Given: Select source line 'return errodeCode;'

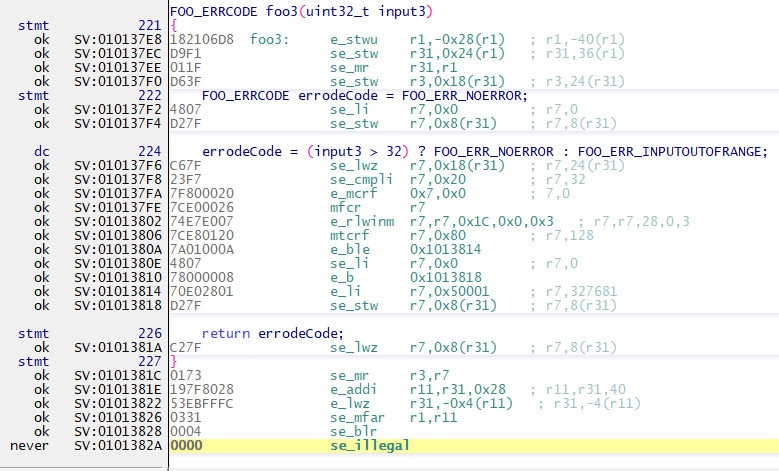Looking at the screenshot, I should coord(272,333).
